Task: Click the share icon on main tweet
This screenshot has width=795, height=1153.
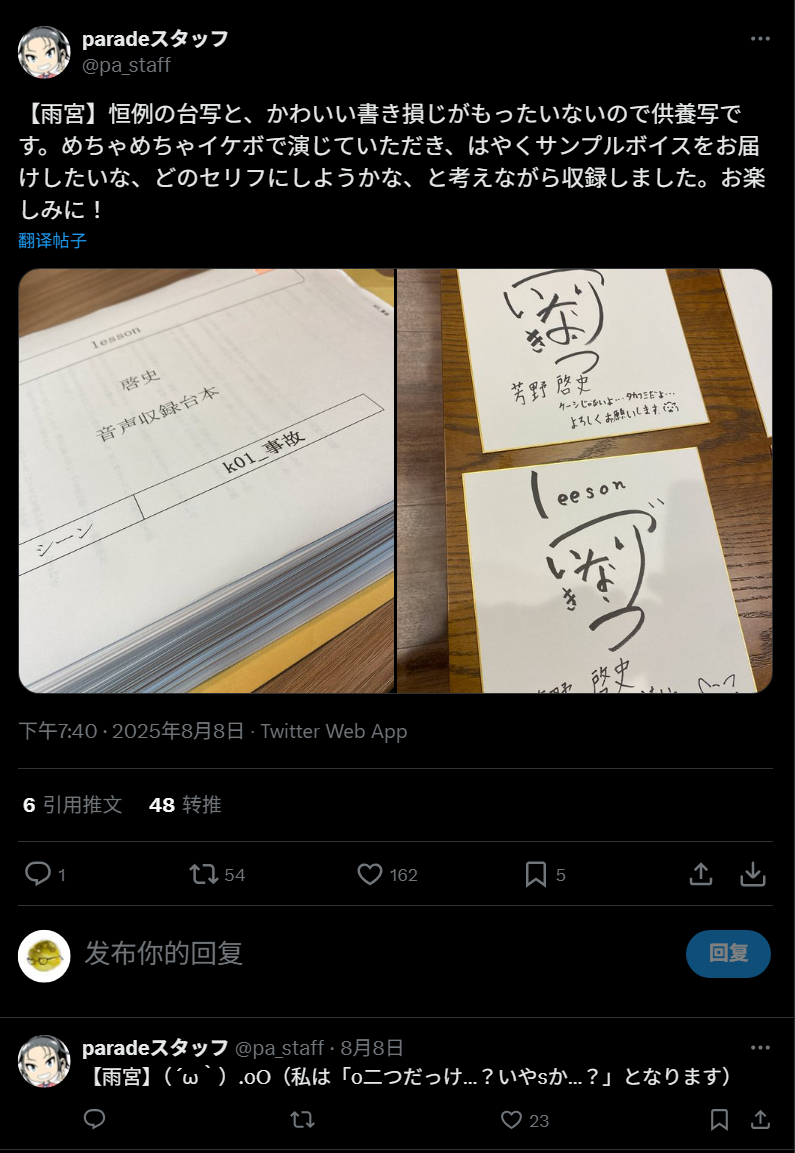Action: [701, 874]
